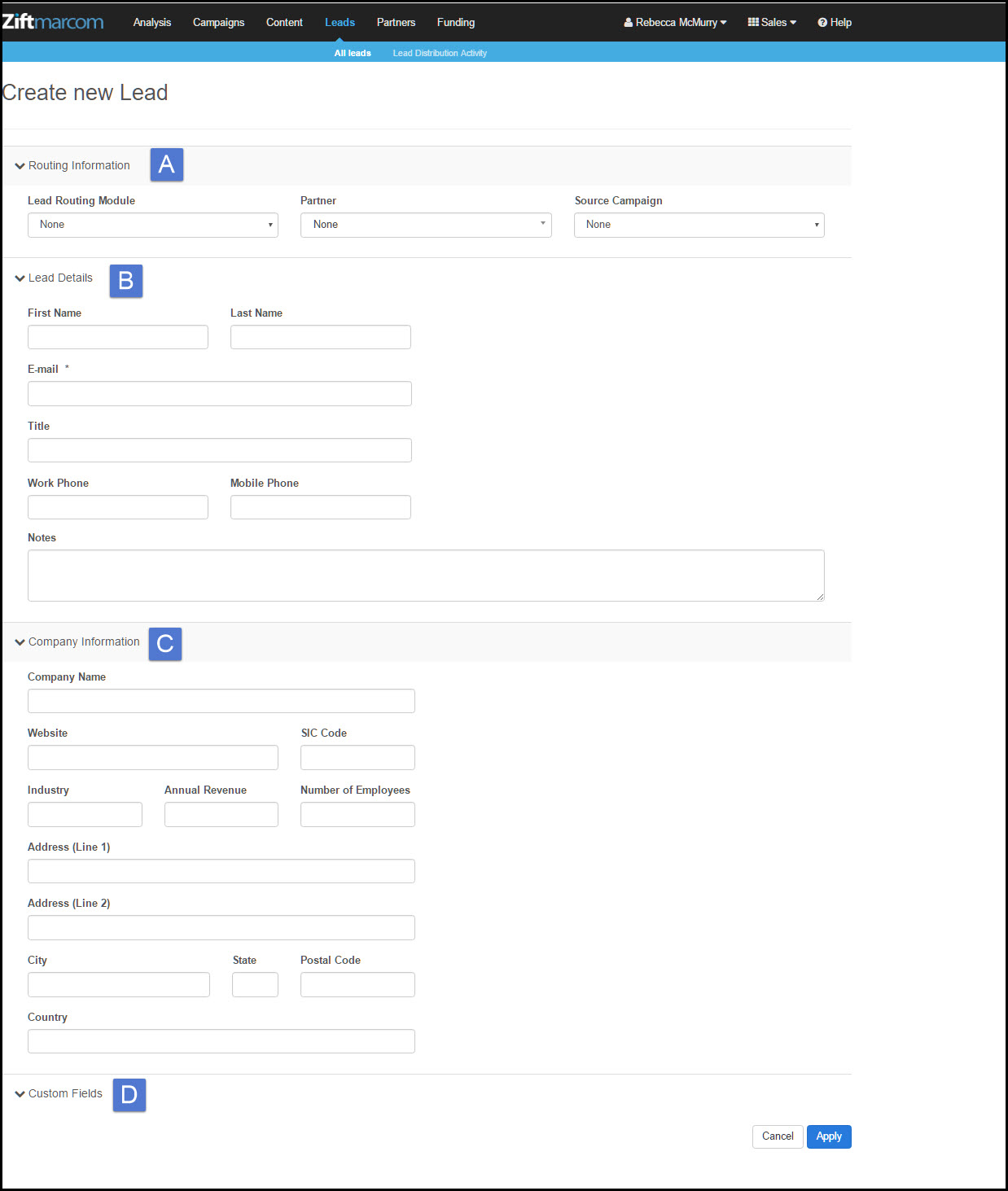Click the blue A annotation marker
The image size is (1008, 1191).
tap(167, 164)
